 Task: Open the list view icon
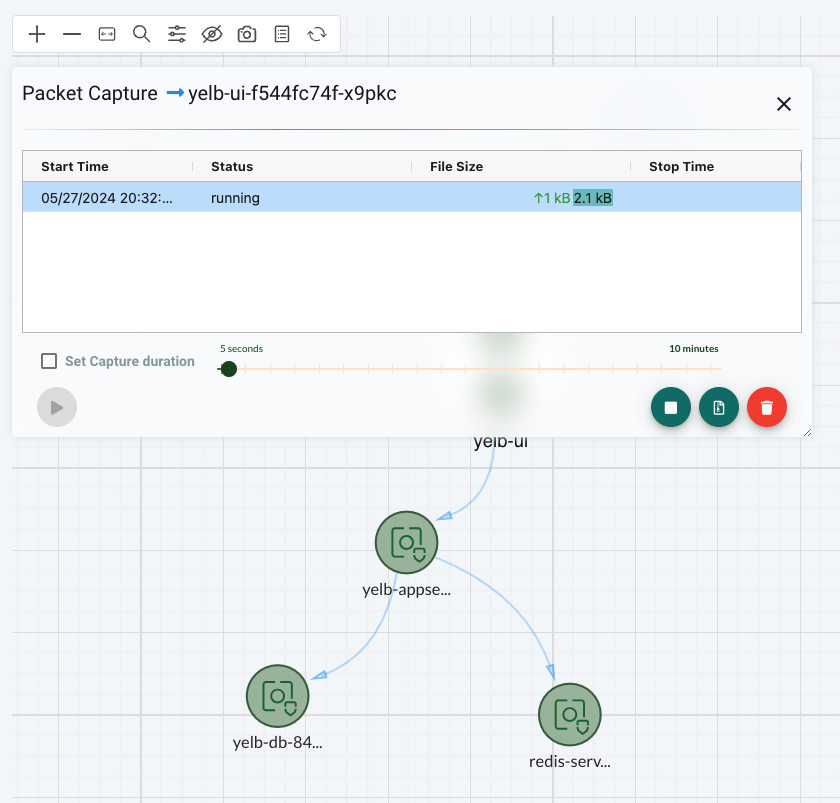click(282, 34)
